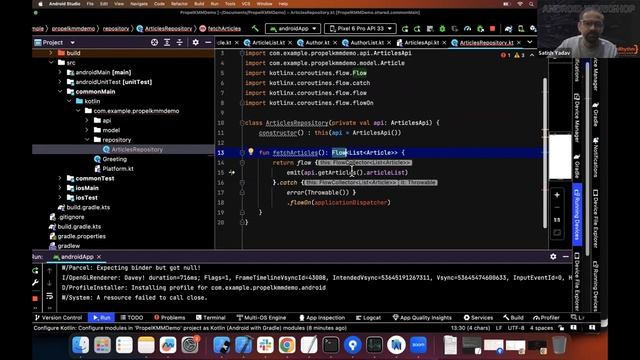The width and height of the screenshot is (640, 360).
Task: Click the 4 spaces indent status entry
Action: pos(541,328)
